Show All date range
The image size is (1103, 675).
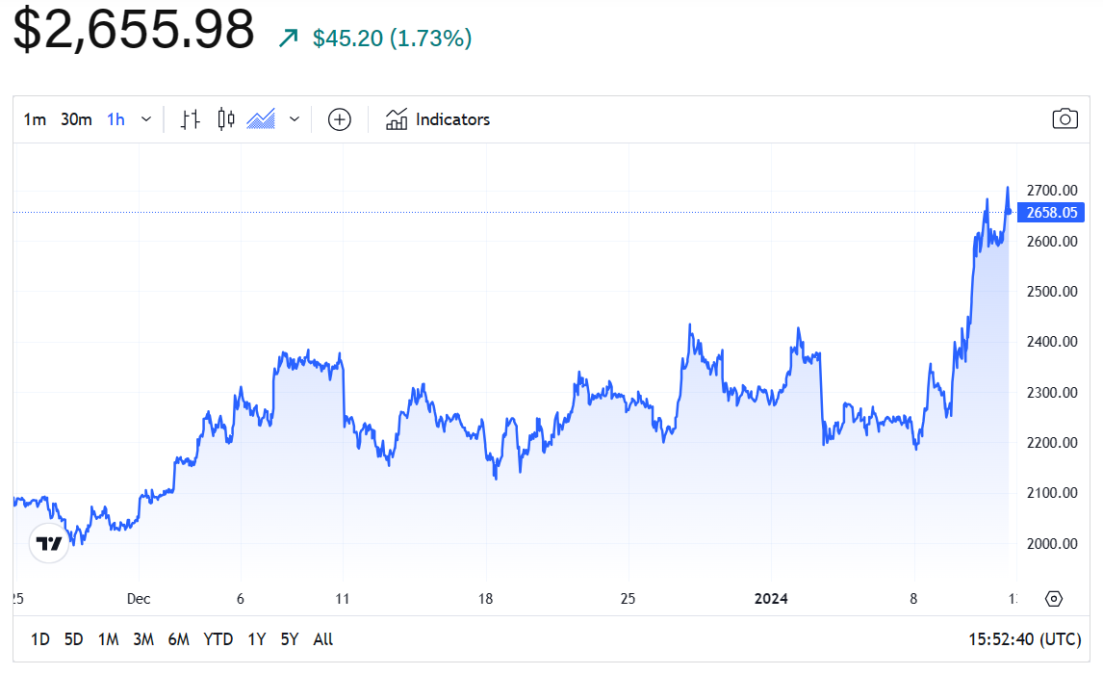(x=323, y=639)
